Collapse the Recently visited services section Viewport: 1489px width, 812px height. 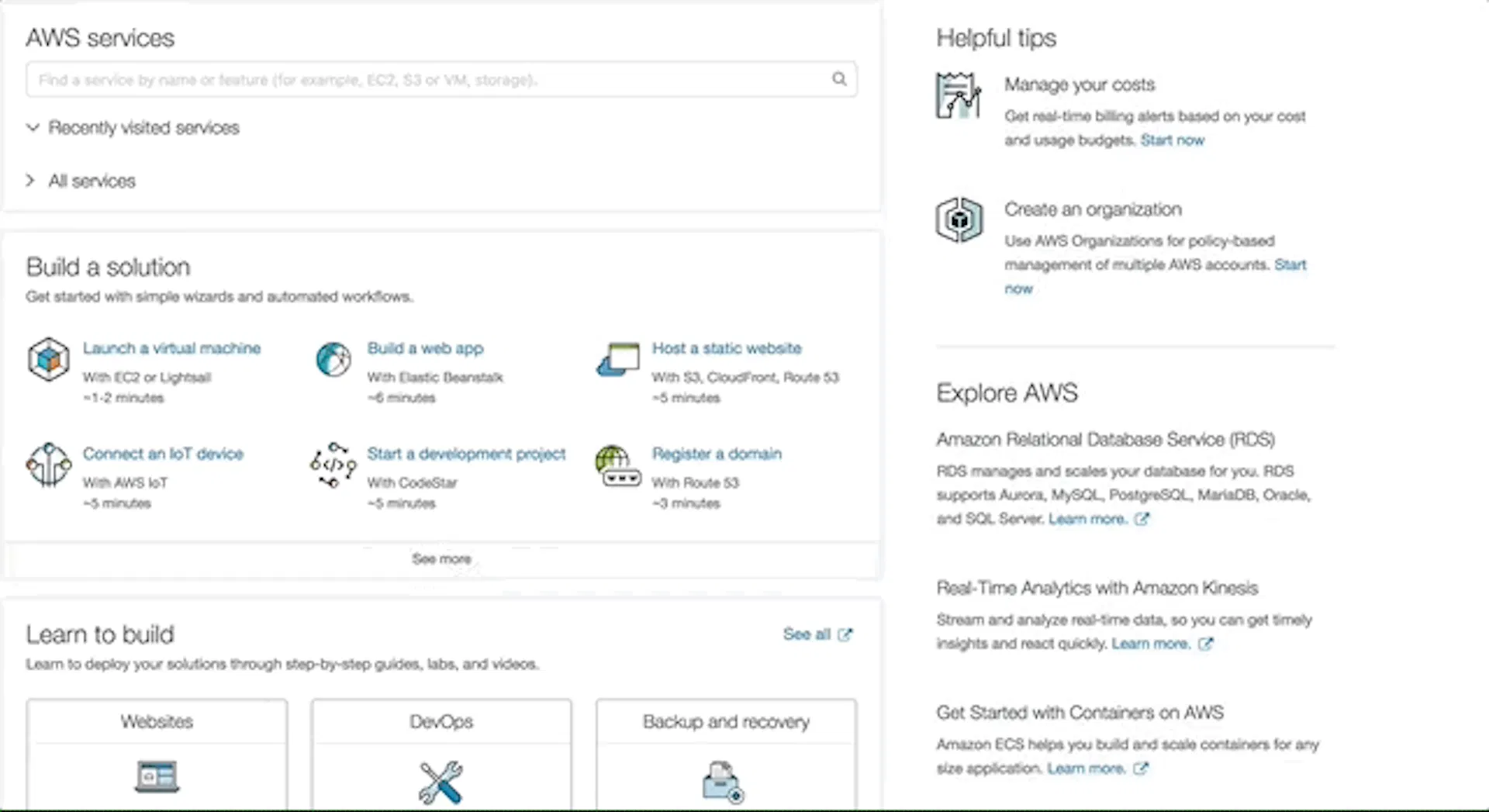[33, 127]
